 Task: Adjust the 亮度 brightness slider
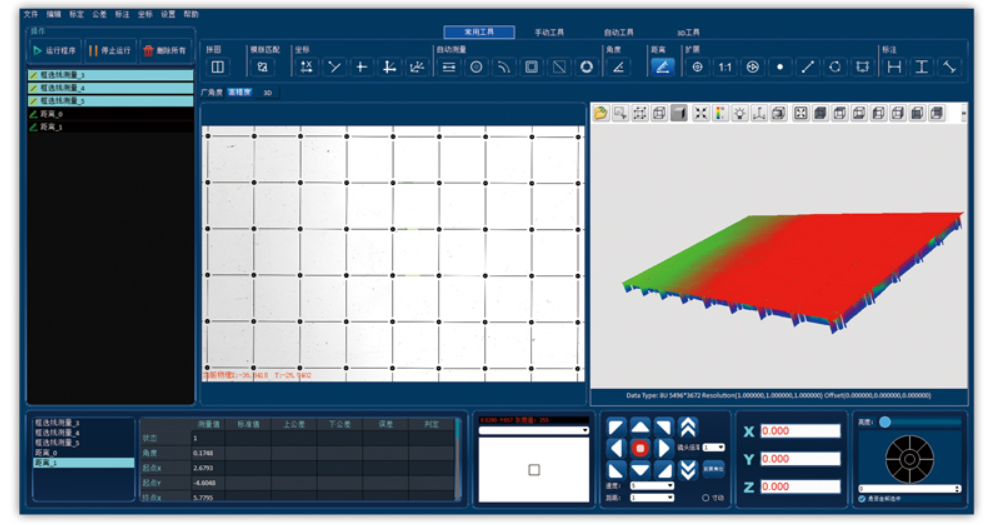(919, 422)
